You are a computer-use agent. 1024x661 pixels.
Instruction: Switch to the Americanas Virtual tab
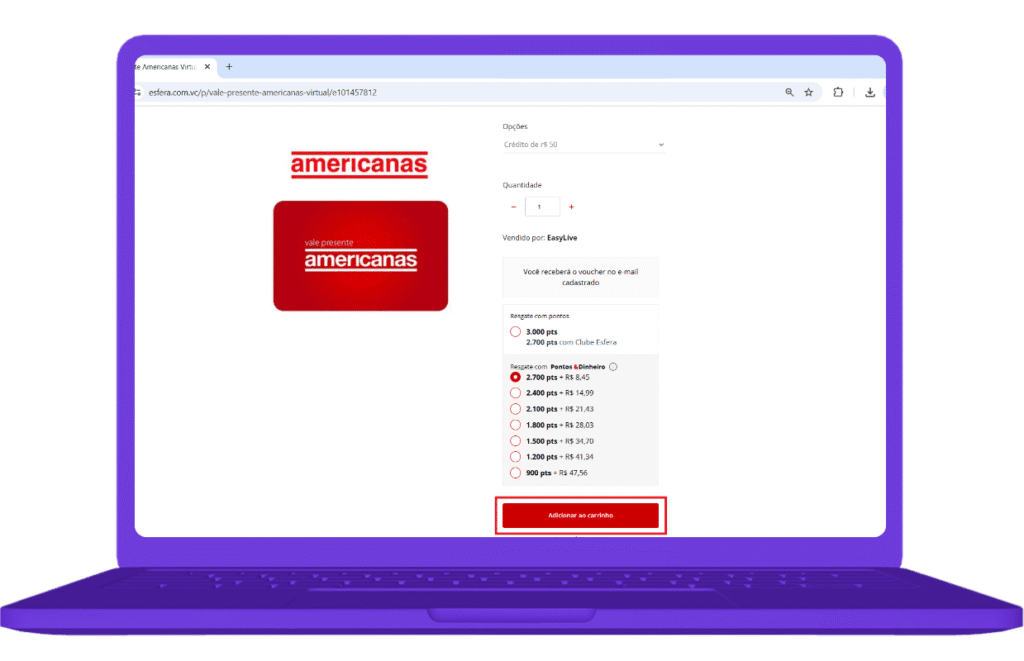pos(165,67)
